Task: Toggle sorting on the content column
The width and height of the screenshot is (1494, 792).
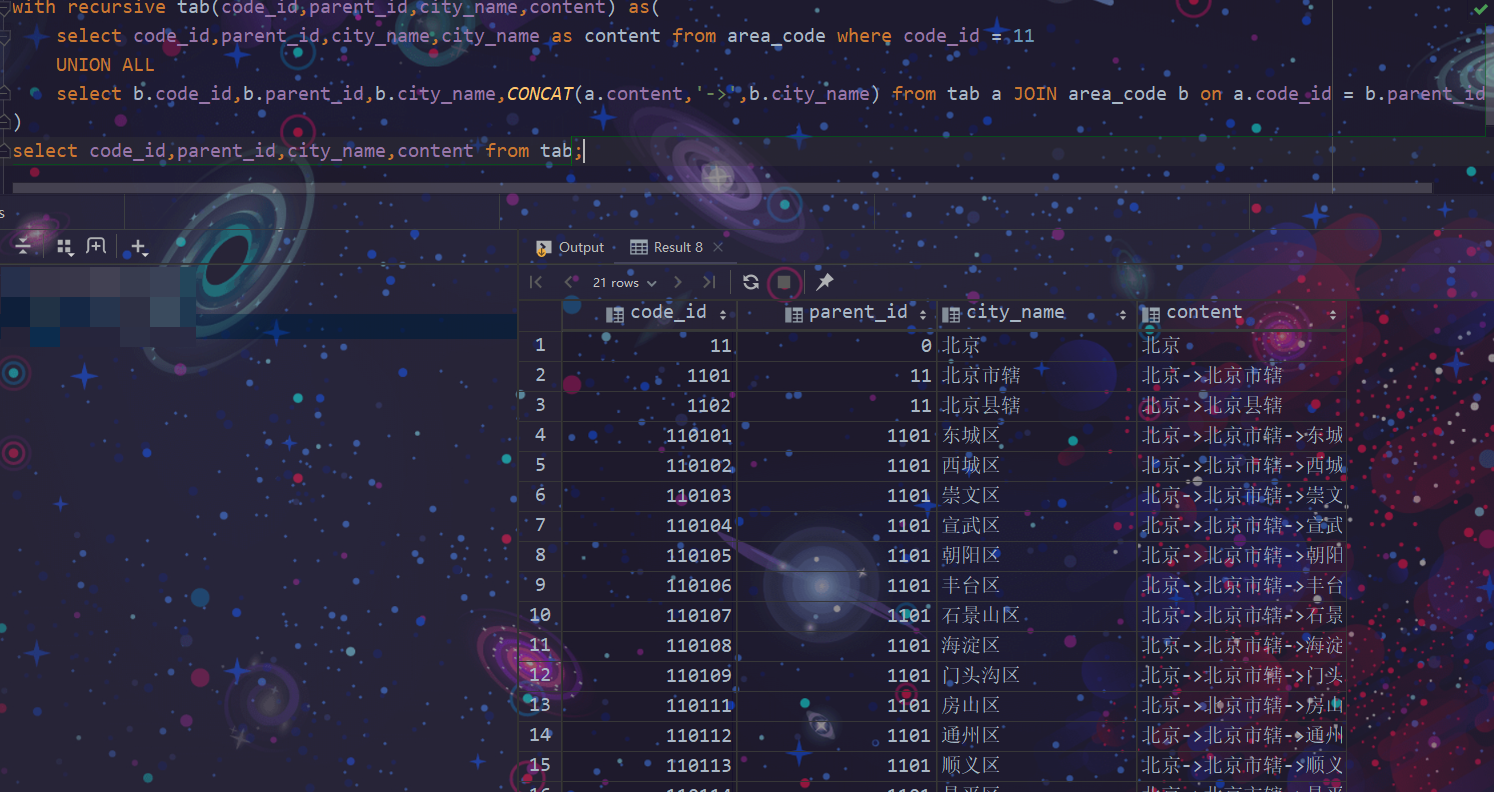Action: coord(1334,312)
